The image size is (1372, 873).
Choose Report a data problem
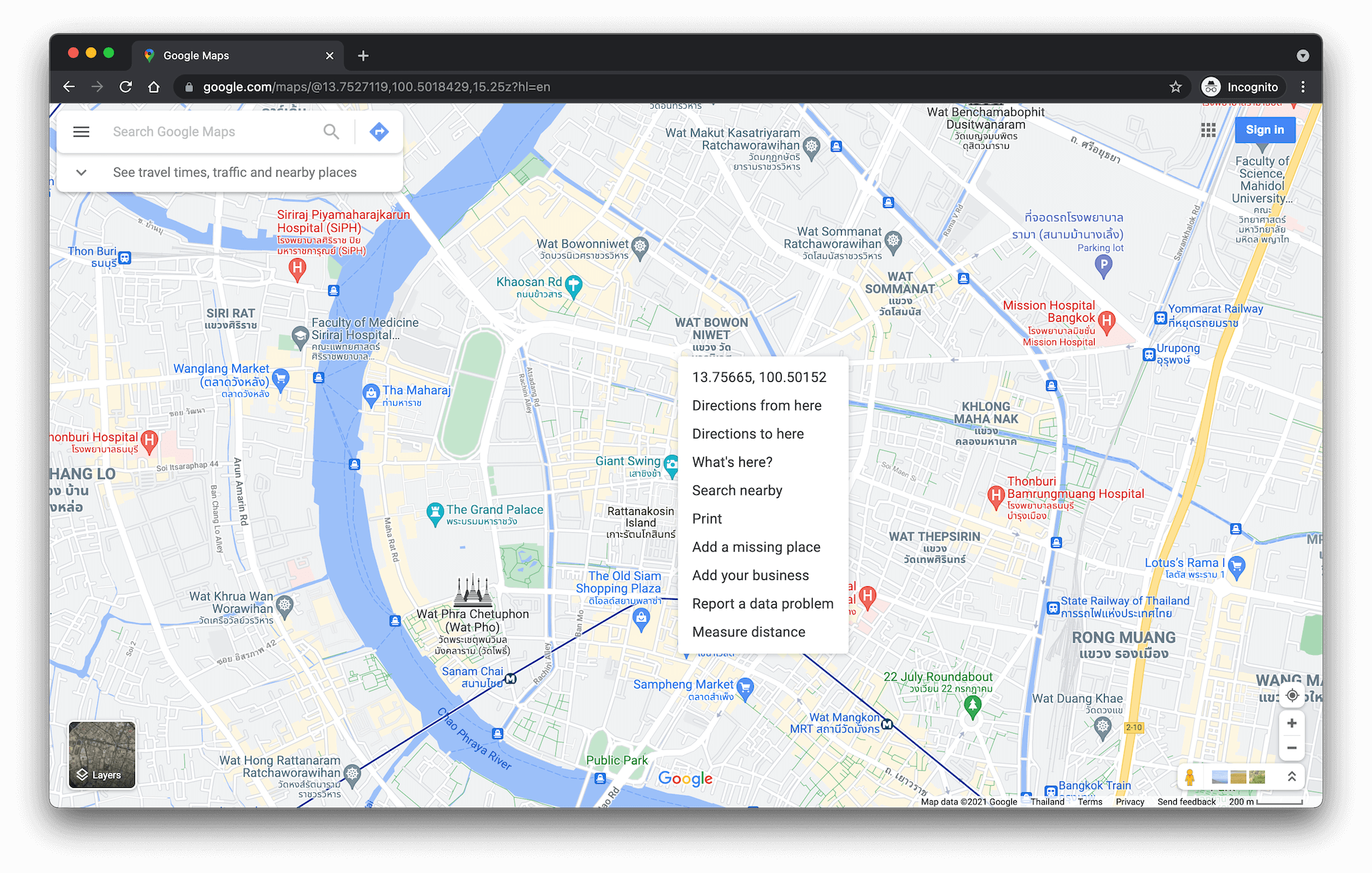click(763, 603)
